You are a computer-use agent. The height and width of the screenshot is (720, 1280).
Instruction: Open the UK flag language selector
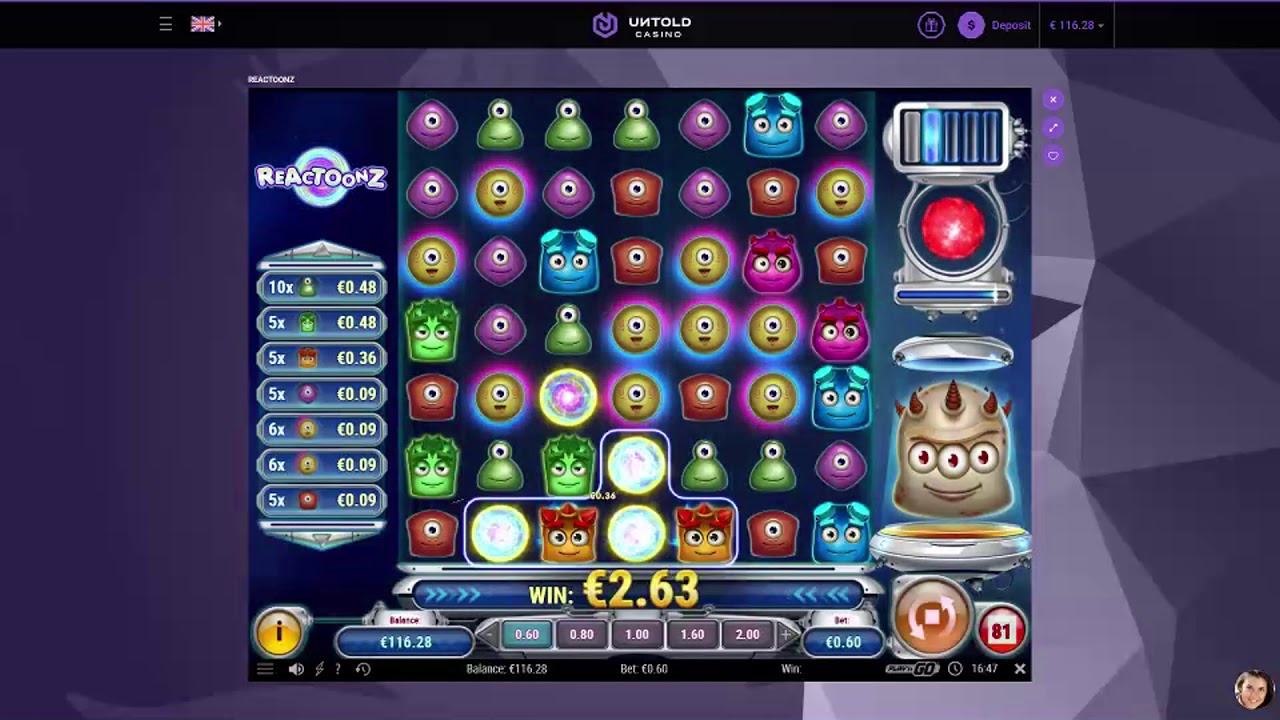point(206,24)
